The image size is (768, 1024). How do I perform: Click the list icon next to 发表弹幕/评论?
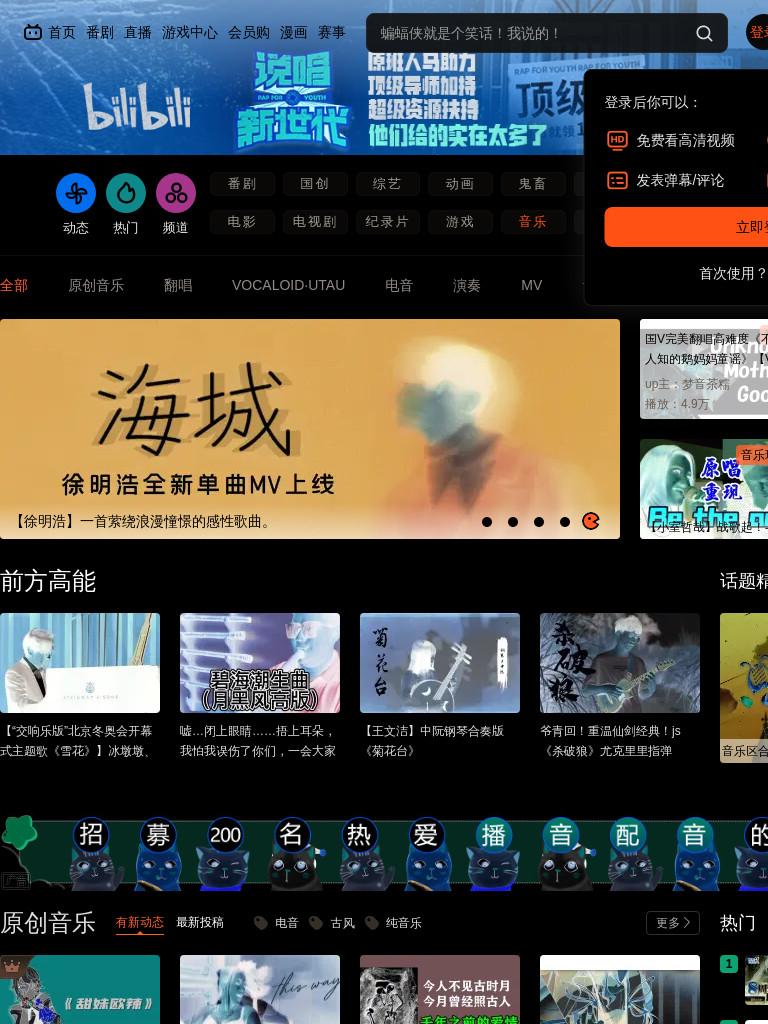tap(617, 180)
